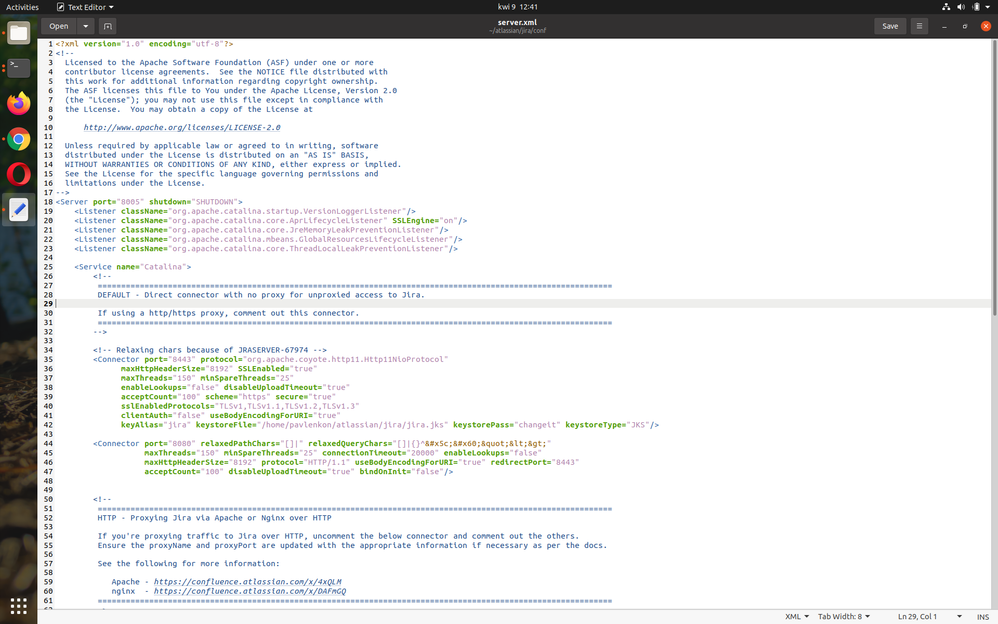
Task: Open the Tab Width: 8 dropdown
Action: tap(843, 616)
